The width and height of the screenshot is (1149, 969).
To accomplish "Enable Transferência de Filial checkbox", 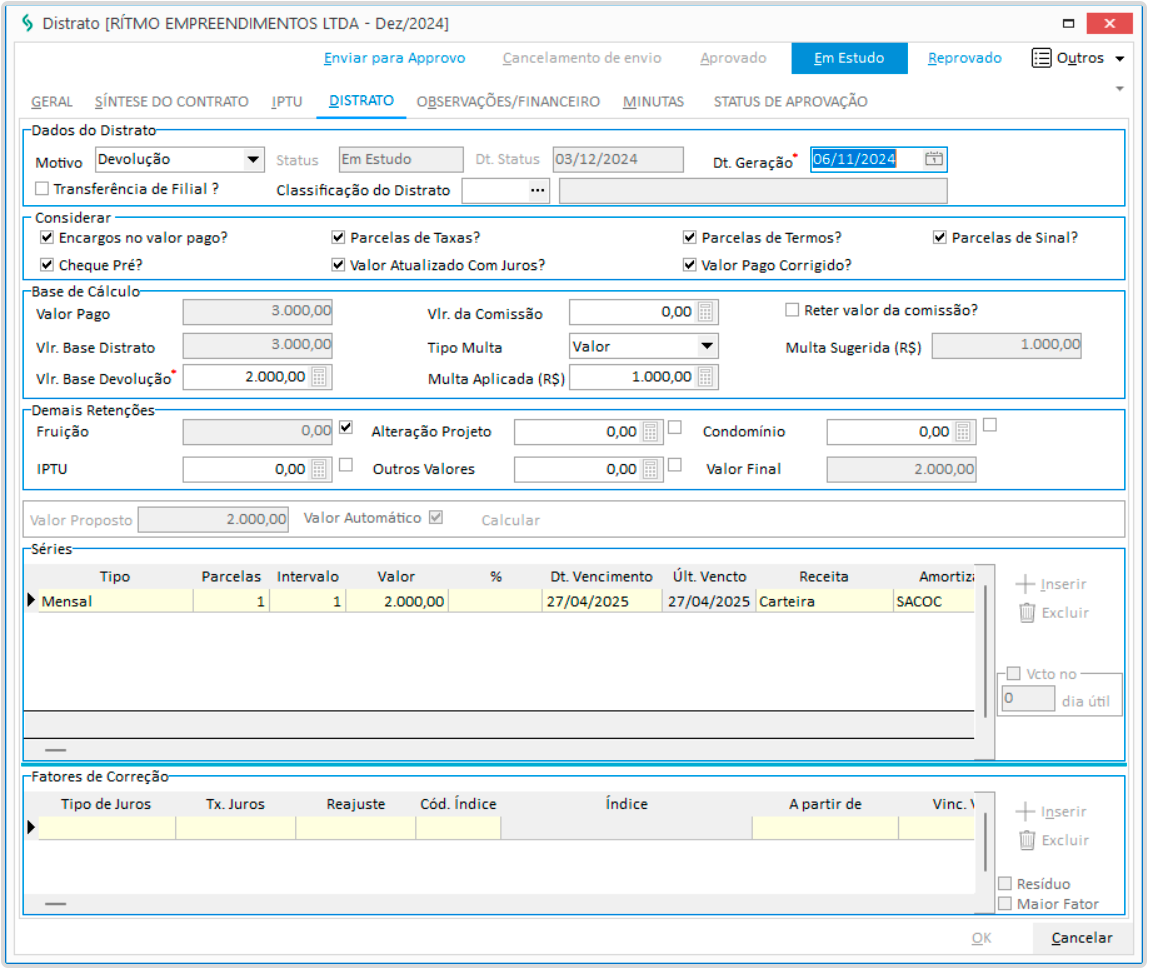I will [x=42, y=188].
